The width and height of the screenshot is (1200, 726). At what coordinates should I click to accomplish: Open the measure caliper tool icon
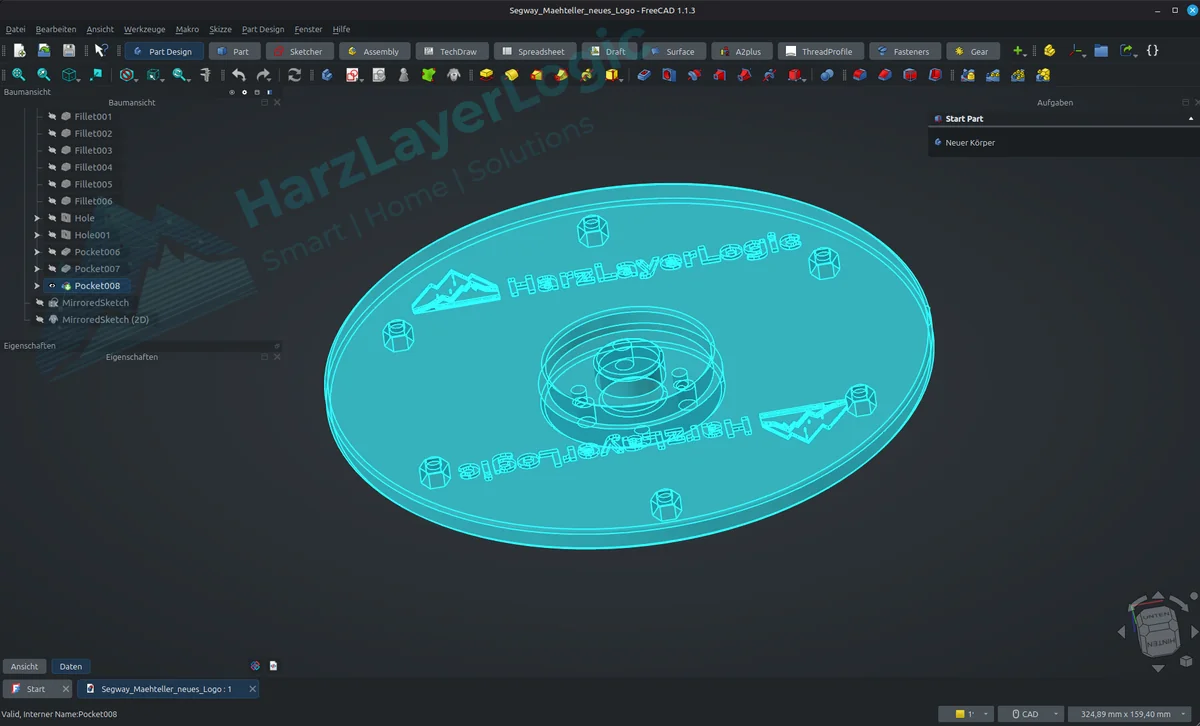tap(205, 75)
